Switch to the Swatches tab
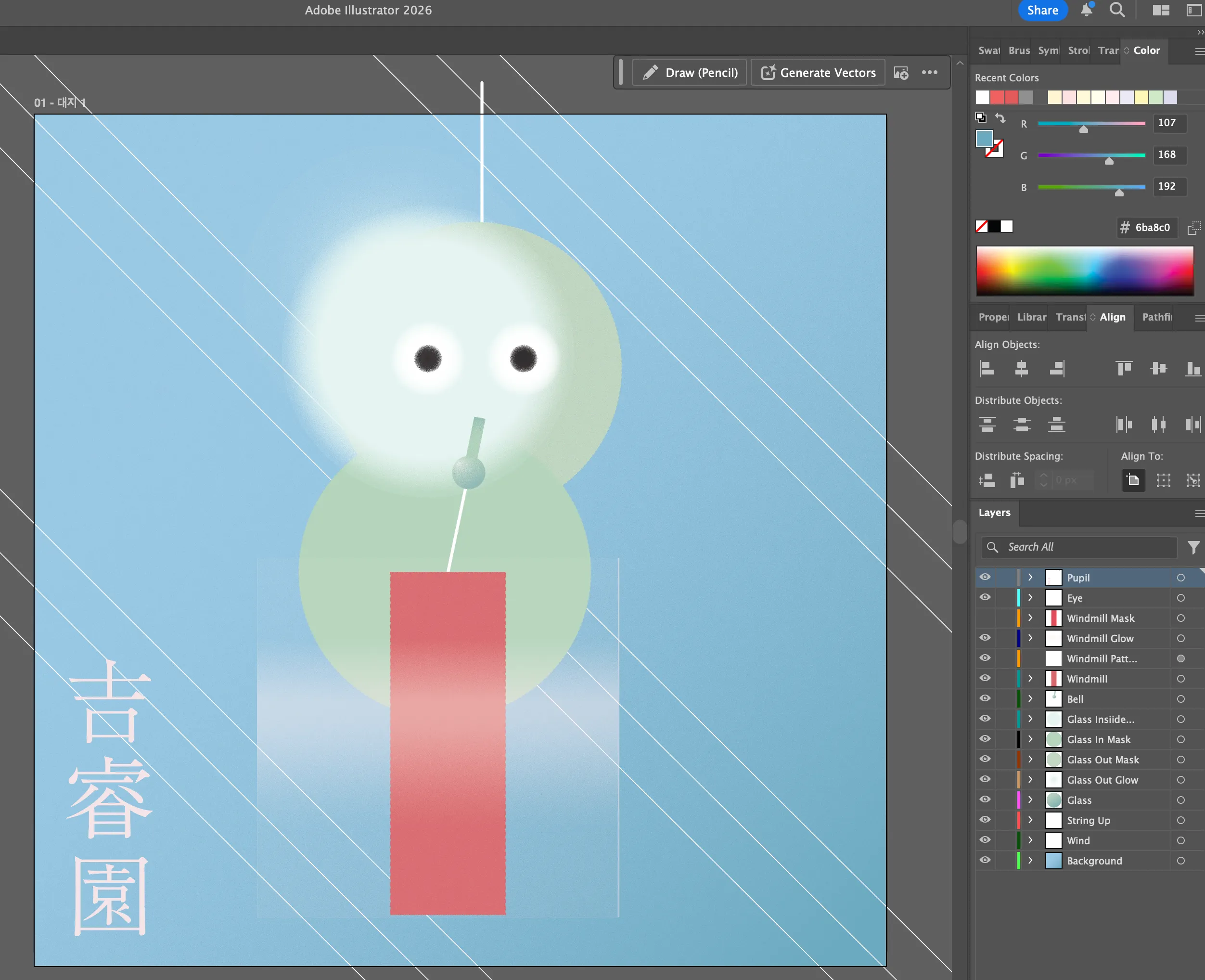This screenshot has height=980, width=1205. tap(989, 50)
